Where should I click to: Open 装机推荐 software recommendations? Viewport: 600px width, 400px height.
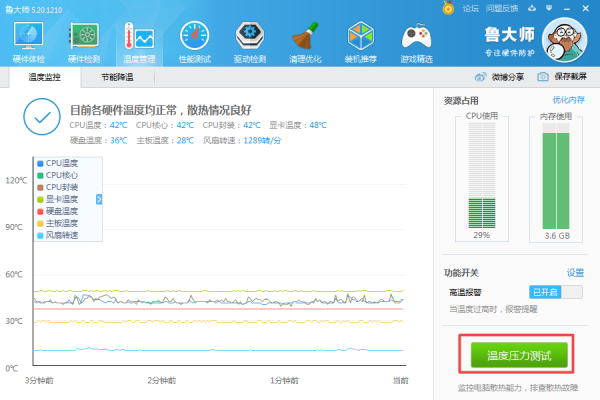coord(360,42)
